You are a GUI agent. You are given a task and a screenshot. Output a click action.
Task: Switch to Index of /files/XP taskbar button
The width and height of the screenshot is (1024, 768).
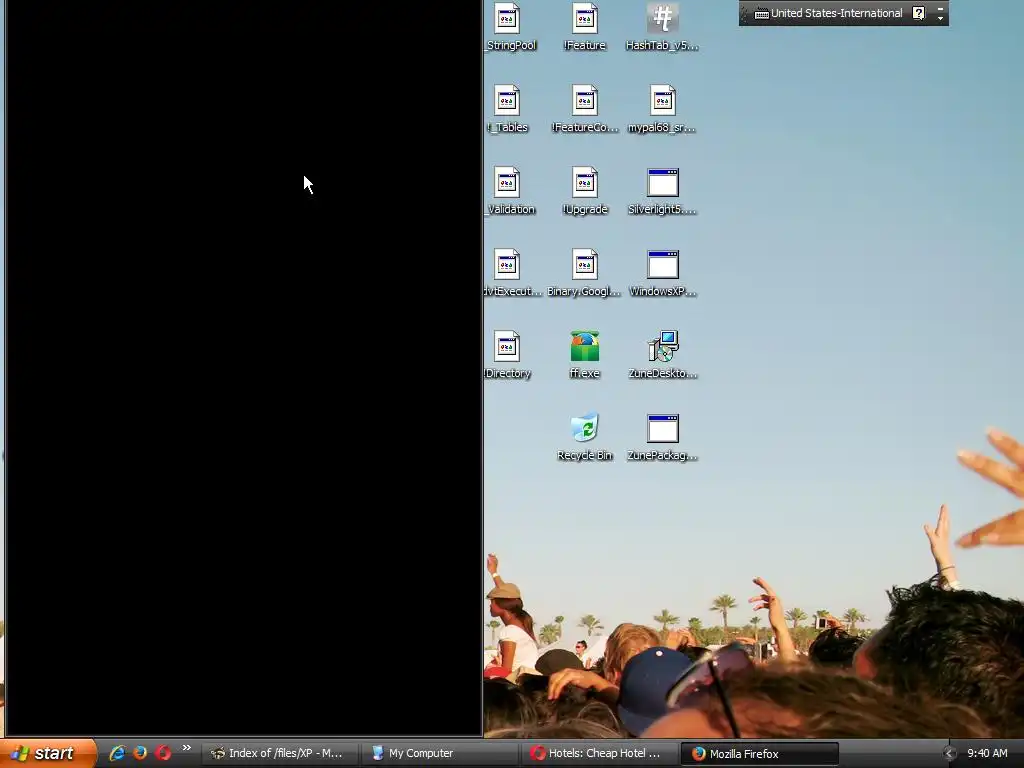point(280,753)
